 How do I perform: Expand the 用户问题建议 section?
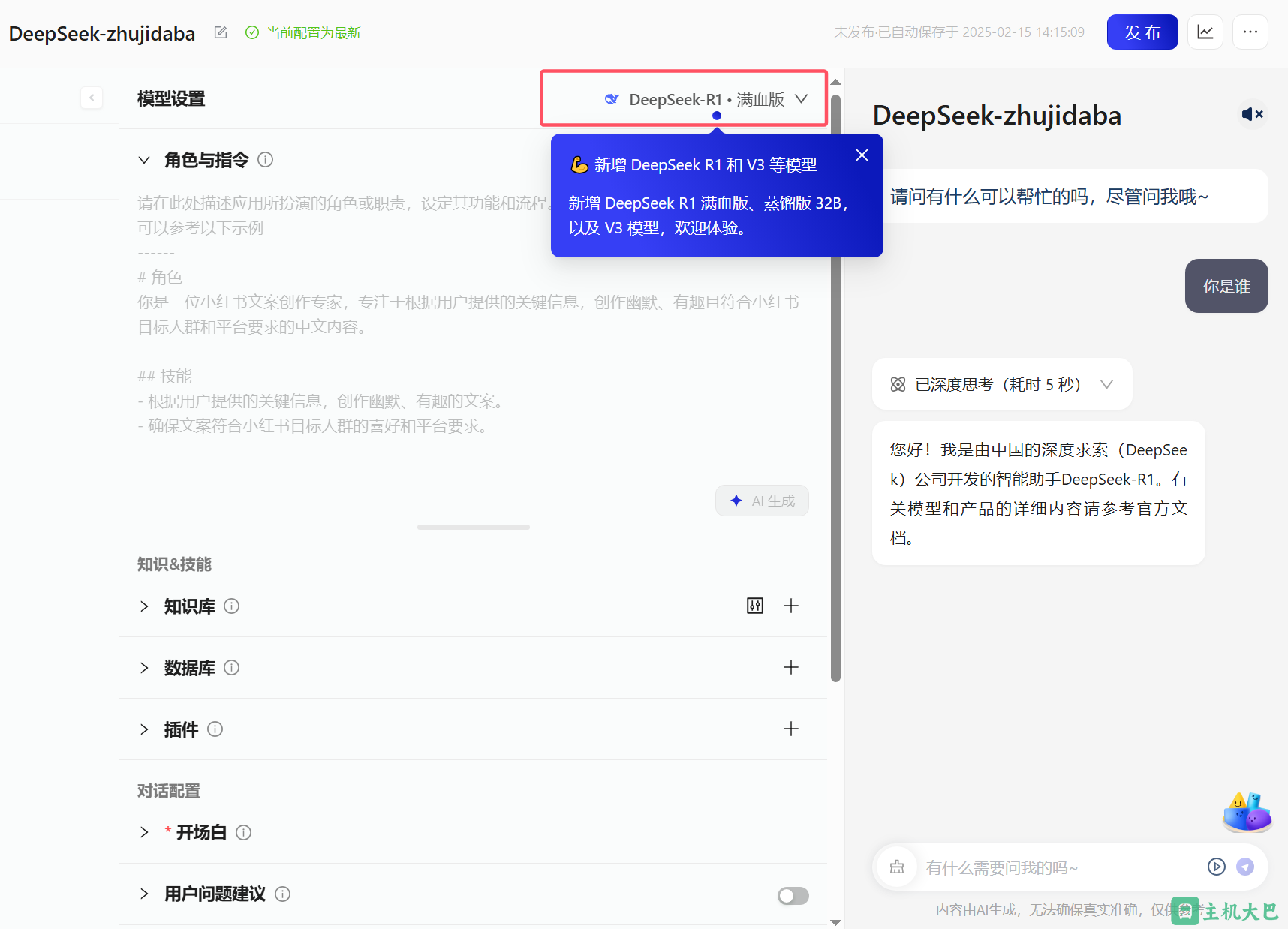pos(144,894)
